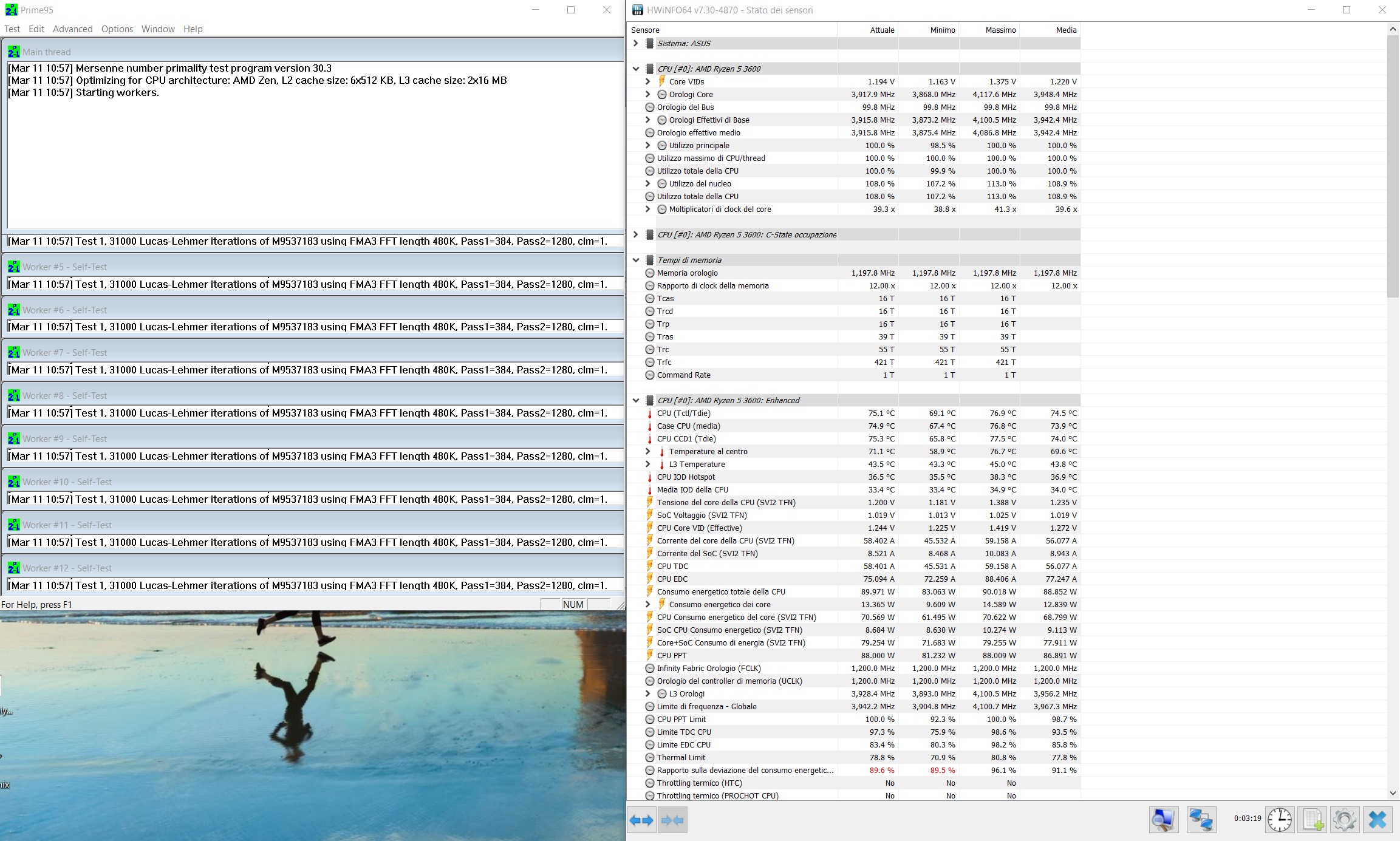Open the Edit menu in Prime95
Viewport: 1400px width, 841px height.
36,29
